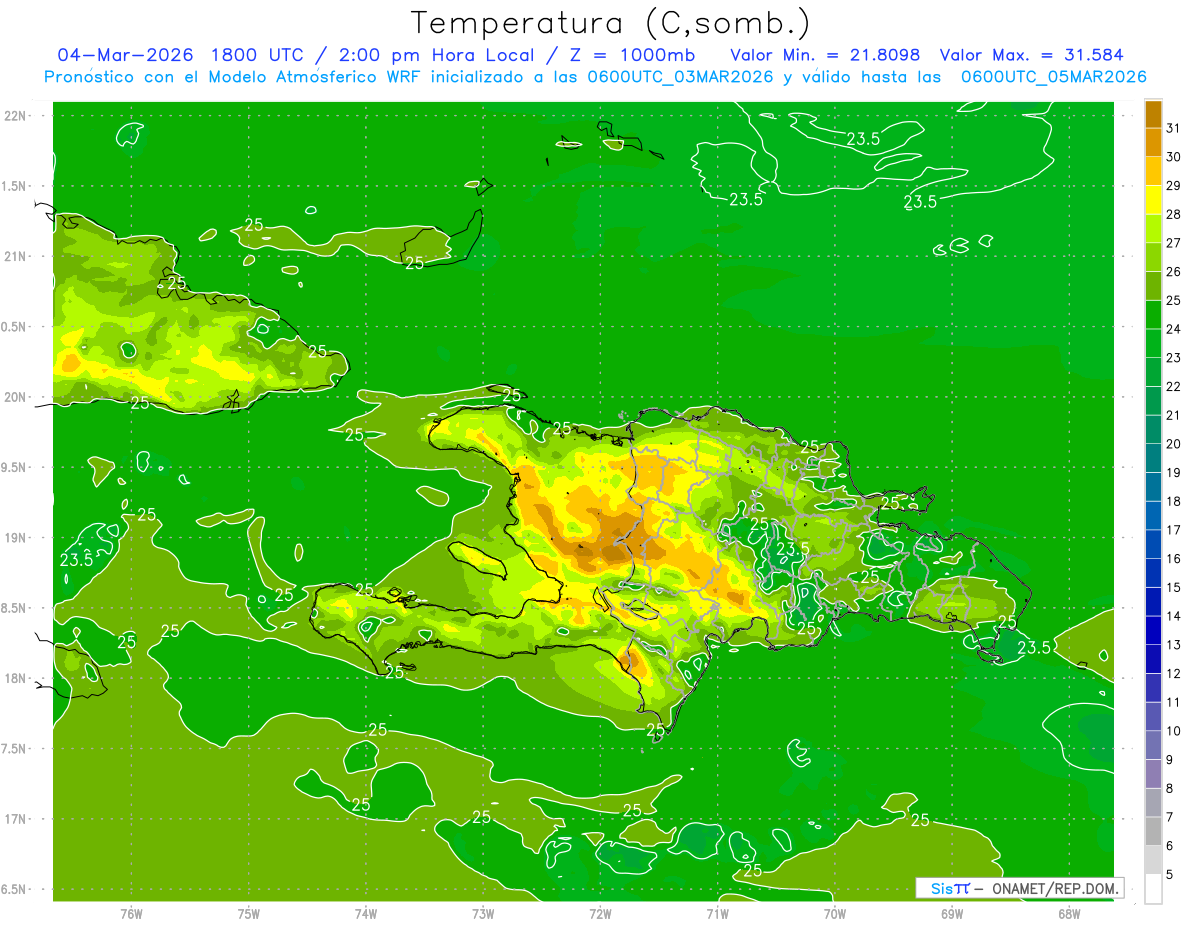Click the '22N' latitude axis label
The width and height of the screenshot is (1200, 927).
pos(15,115)
